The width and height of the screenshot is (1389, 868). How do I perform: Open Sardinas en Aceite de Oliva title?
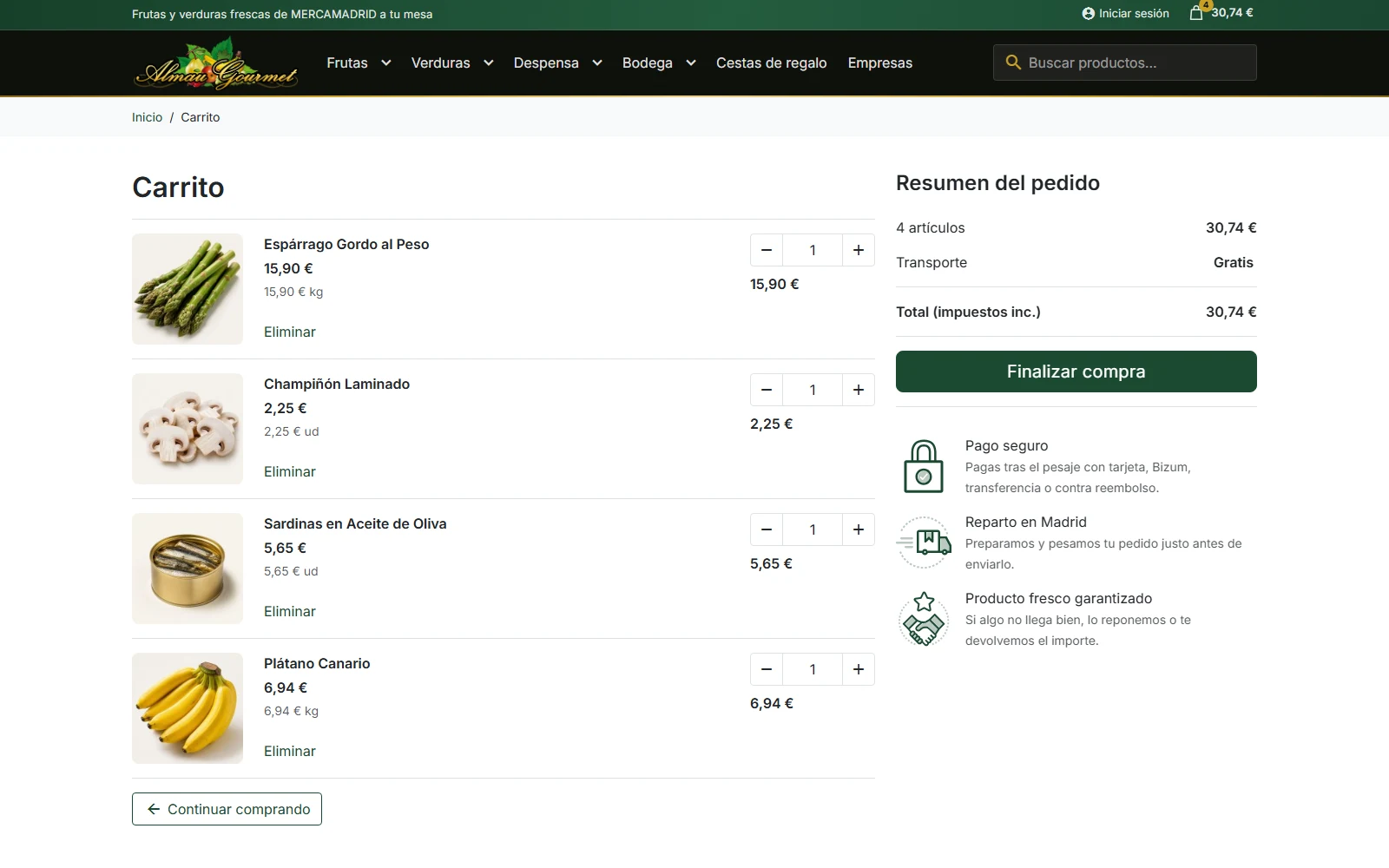tap(355, 523)
